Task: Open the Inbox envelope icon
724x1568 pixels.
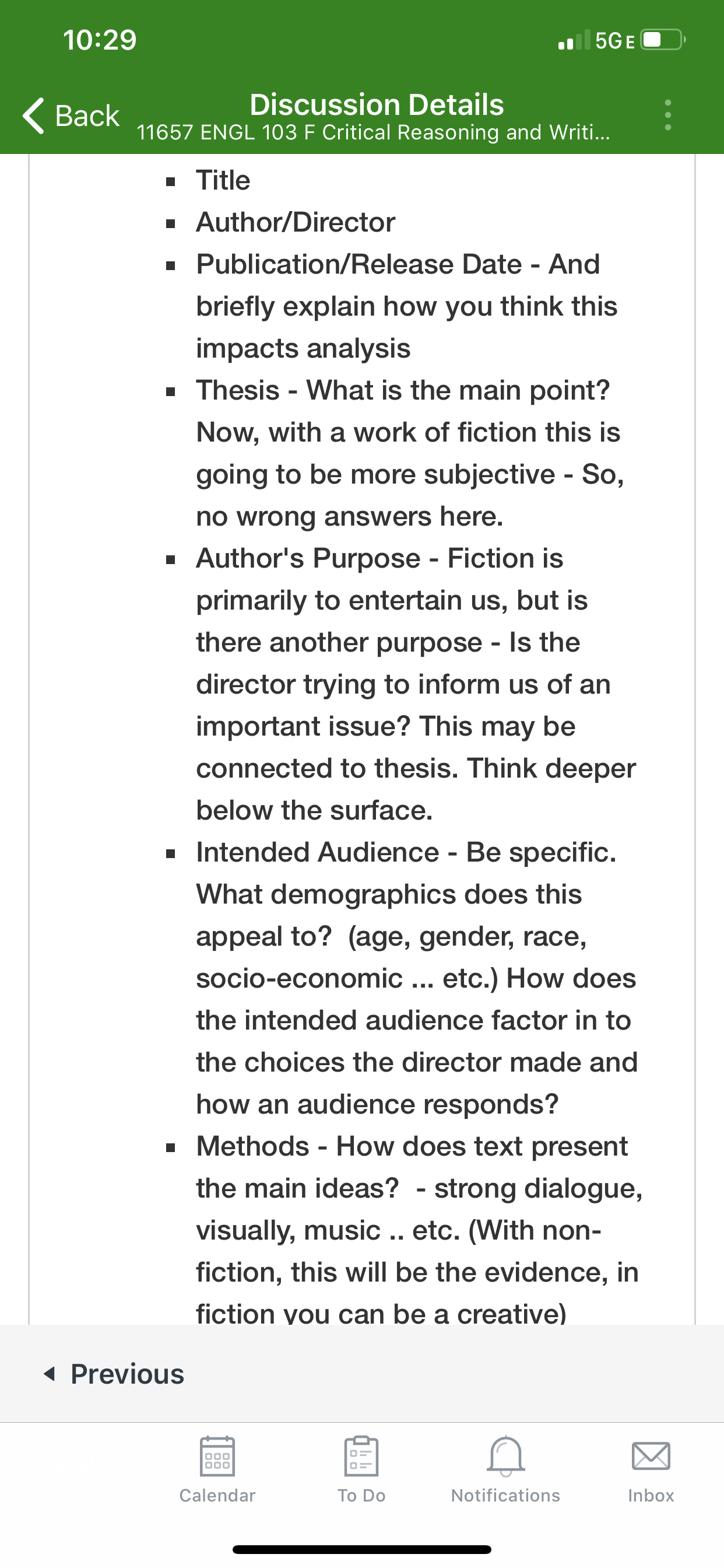Action: click(x=651, y=1456)
